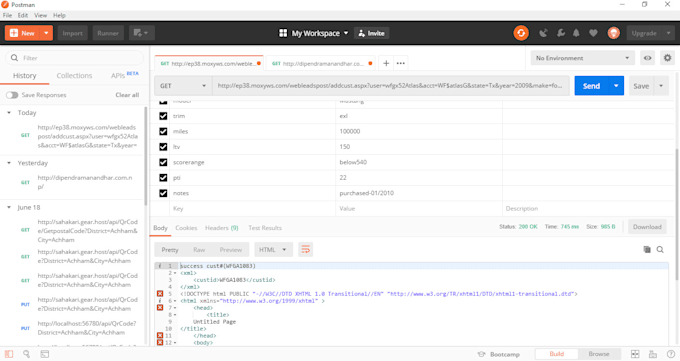Open the tab options ellipsis
Viewport: 680px width, 361px height.
401,63
